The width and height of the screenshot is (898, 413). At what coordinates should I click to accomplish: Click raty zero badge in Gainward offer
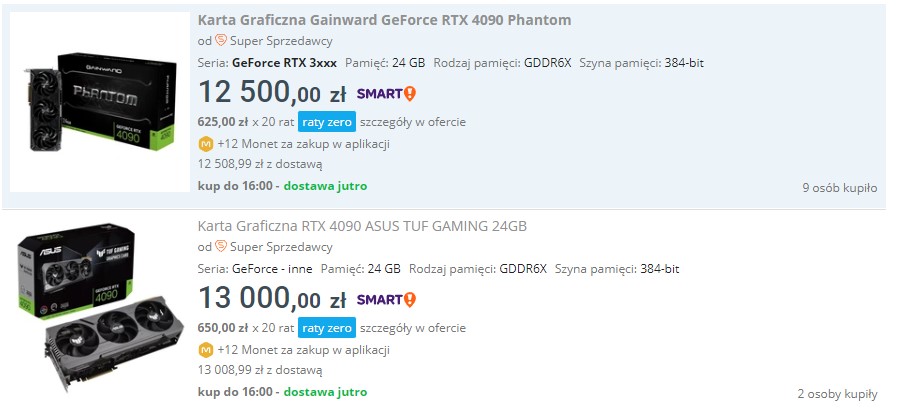[326, 122]
